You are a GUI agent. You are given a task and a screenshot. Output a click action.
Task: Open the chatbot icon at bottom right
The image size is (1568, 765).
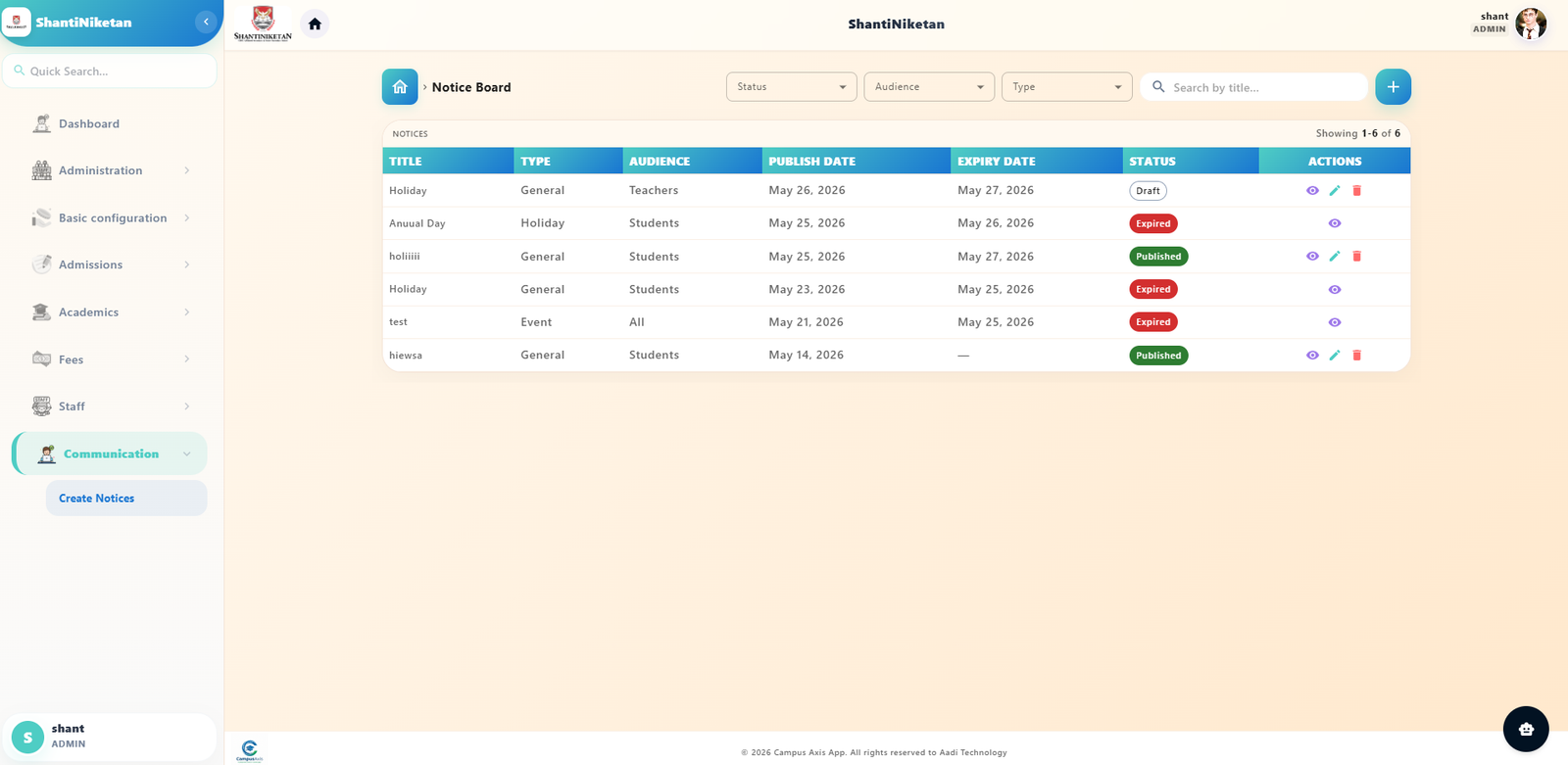tap(1526, 729)
